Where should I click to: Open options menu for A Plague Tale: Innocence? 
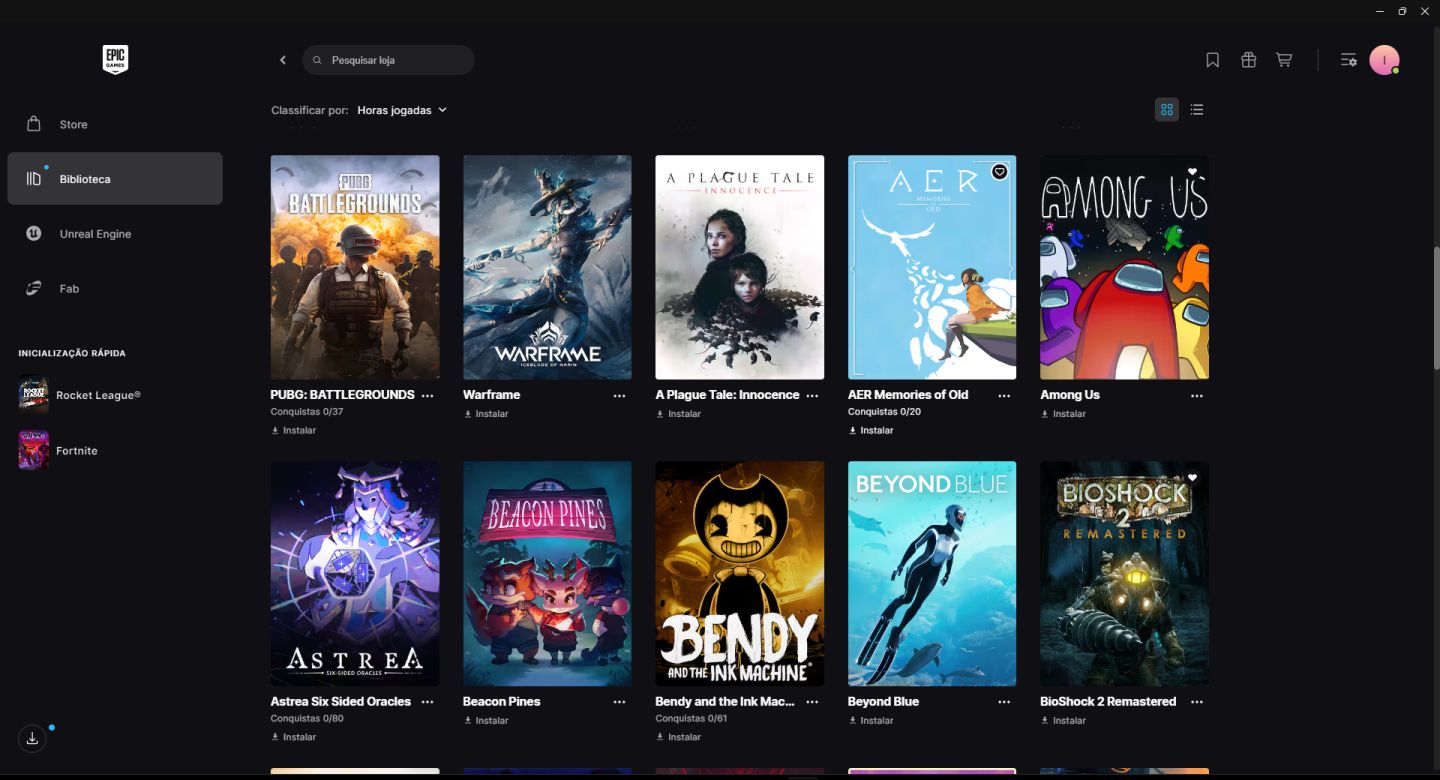click(x=812, y=396)
